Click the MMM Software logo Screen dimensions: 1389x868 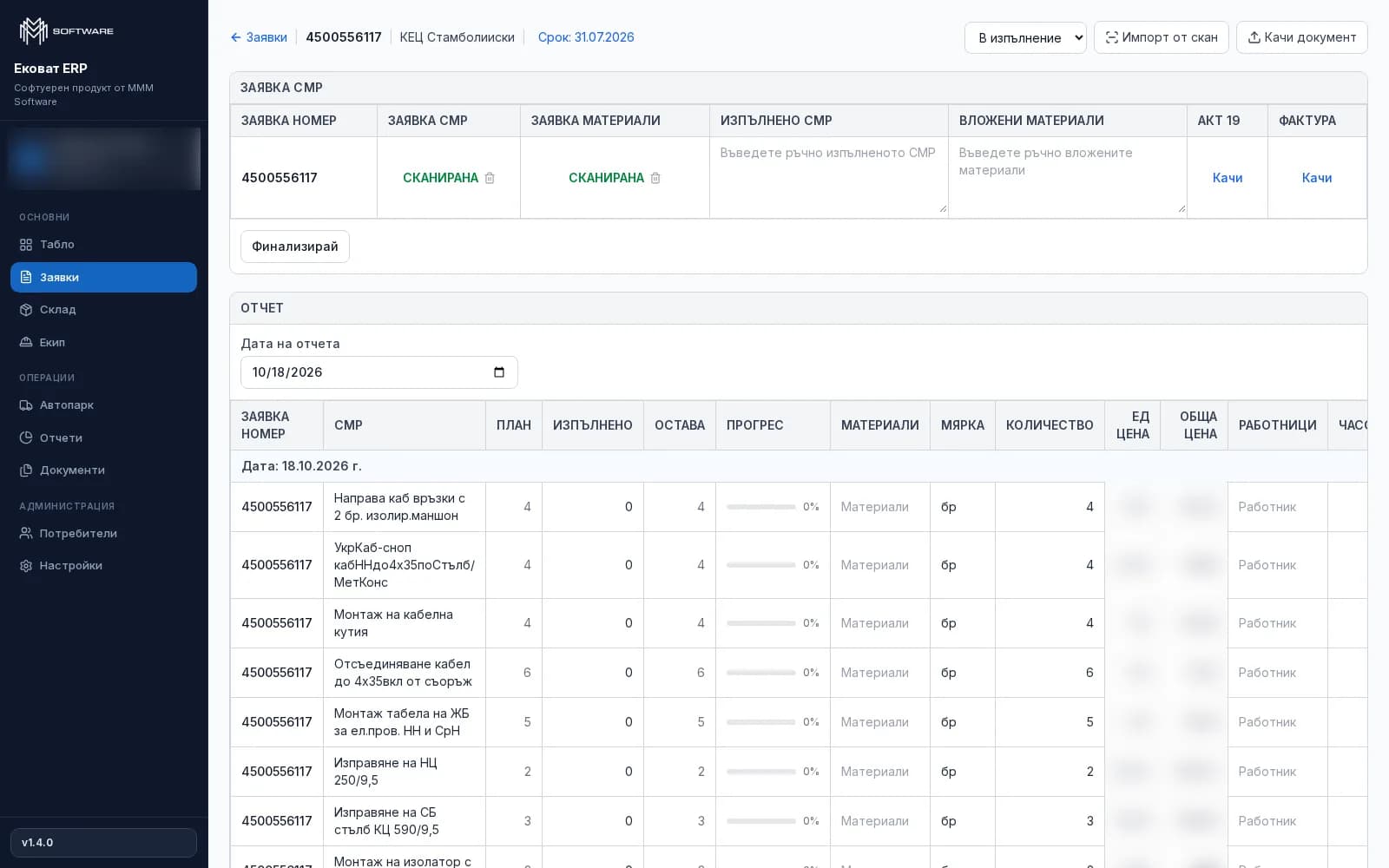point(67,30)
